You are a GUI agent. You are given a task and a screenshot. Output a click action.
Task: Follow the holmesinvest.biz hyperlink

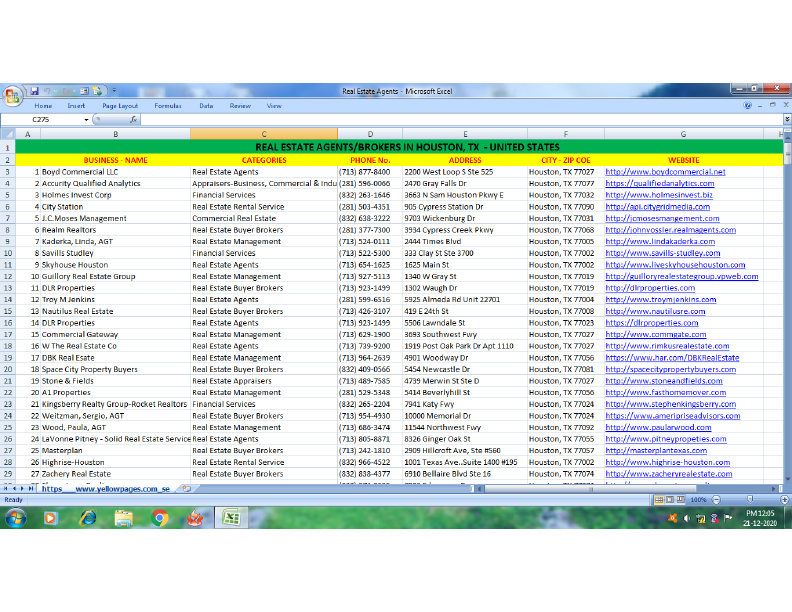click(659, 195)
